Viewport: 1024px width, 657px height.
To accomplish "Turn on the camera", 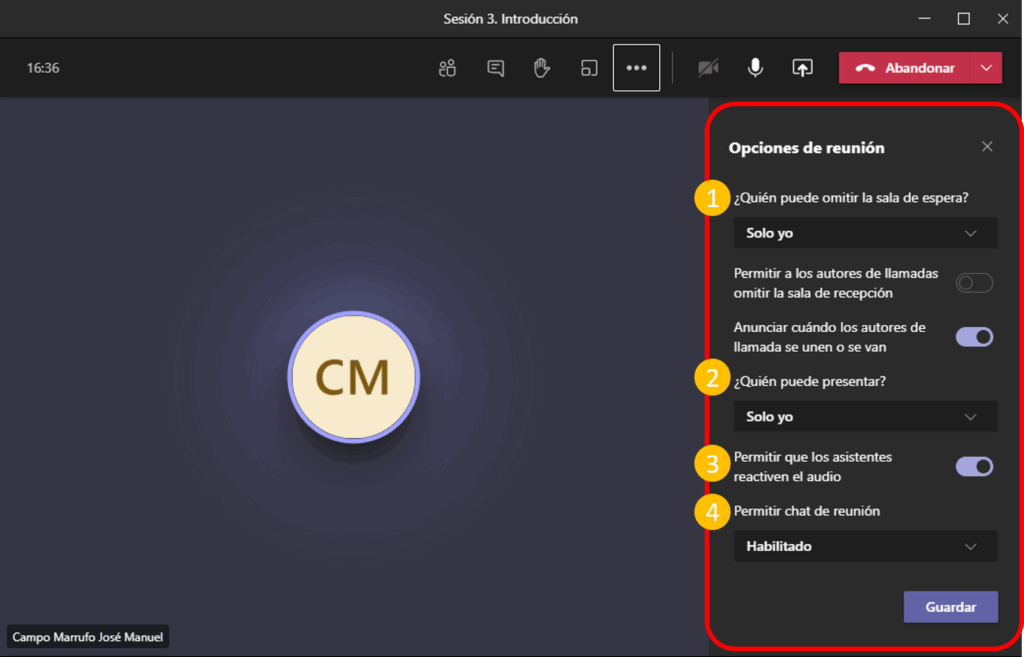I will click(708, 68).
